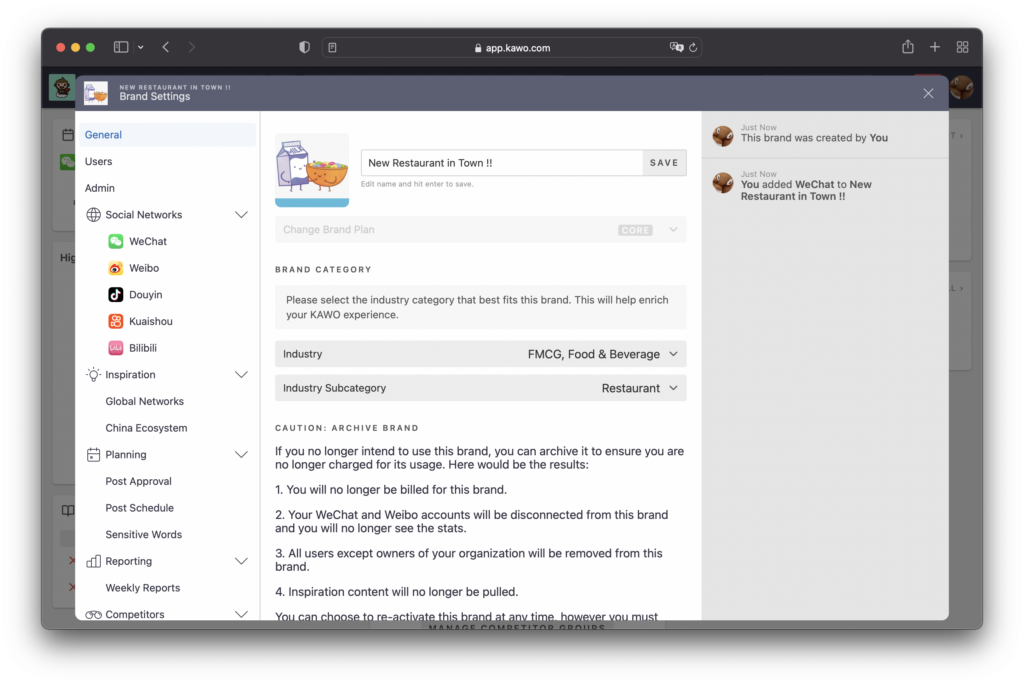
Task: Open a new Safari tab
Action: pos(935,47)
